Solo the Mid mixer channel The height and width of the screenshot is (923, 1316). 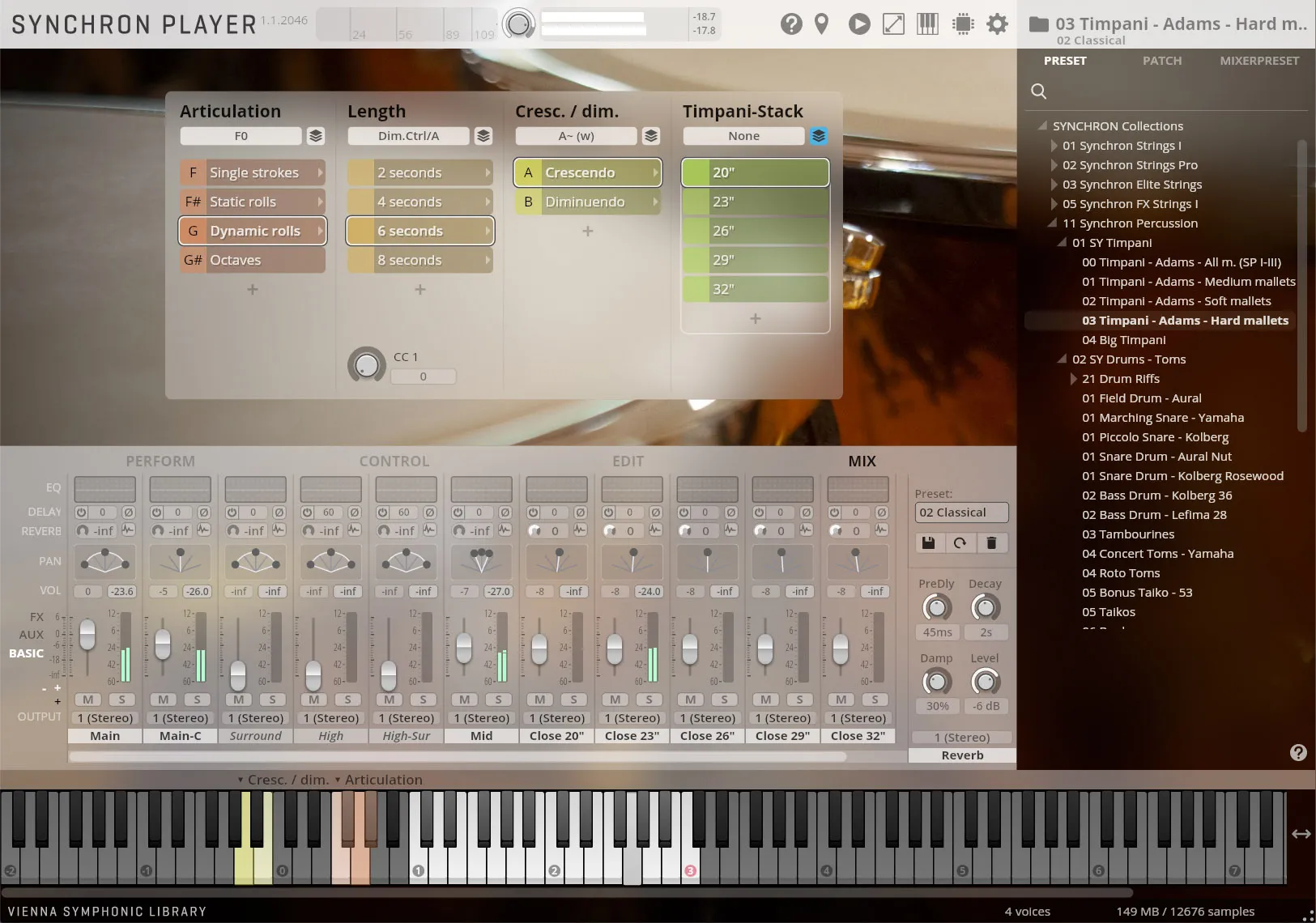498,700
